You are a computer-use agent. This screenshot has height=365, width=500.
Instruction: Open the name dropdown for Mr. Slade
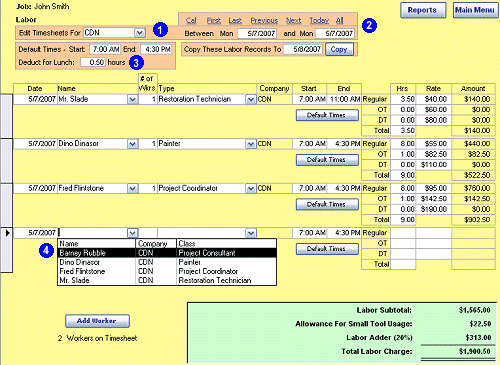pyautogui.click(x=133, y=99)
